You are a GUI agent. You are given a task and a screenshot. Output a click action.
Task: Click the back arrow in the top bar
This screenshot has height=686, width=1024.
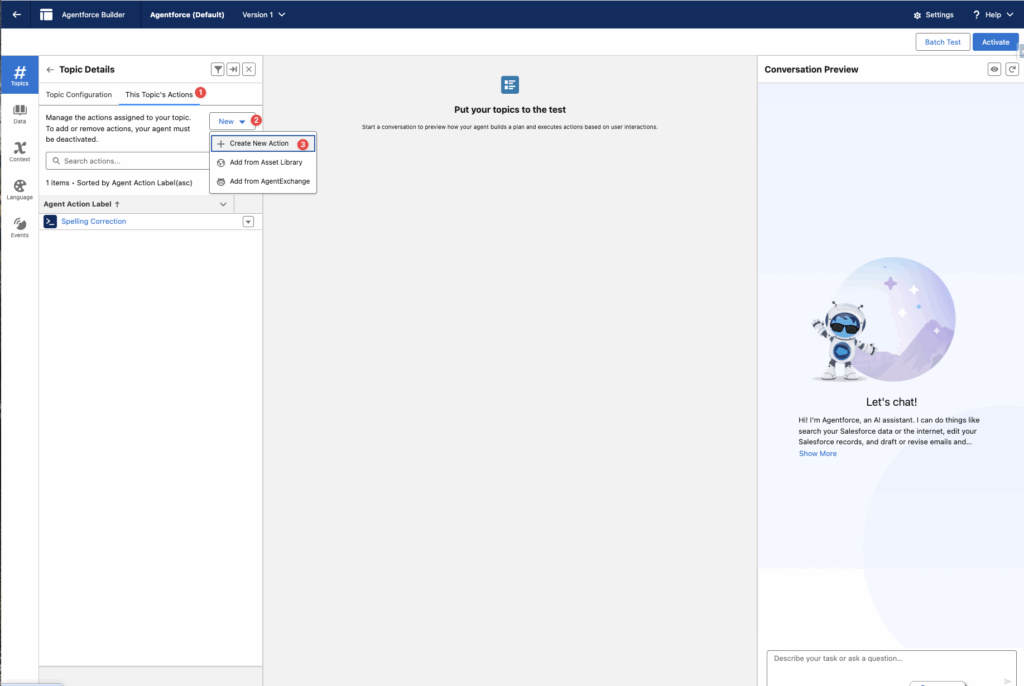[17, 14]
